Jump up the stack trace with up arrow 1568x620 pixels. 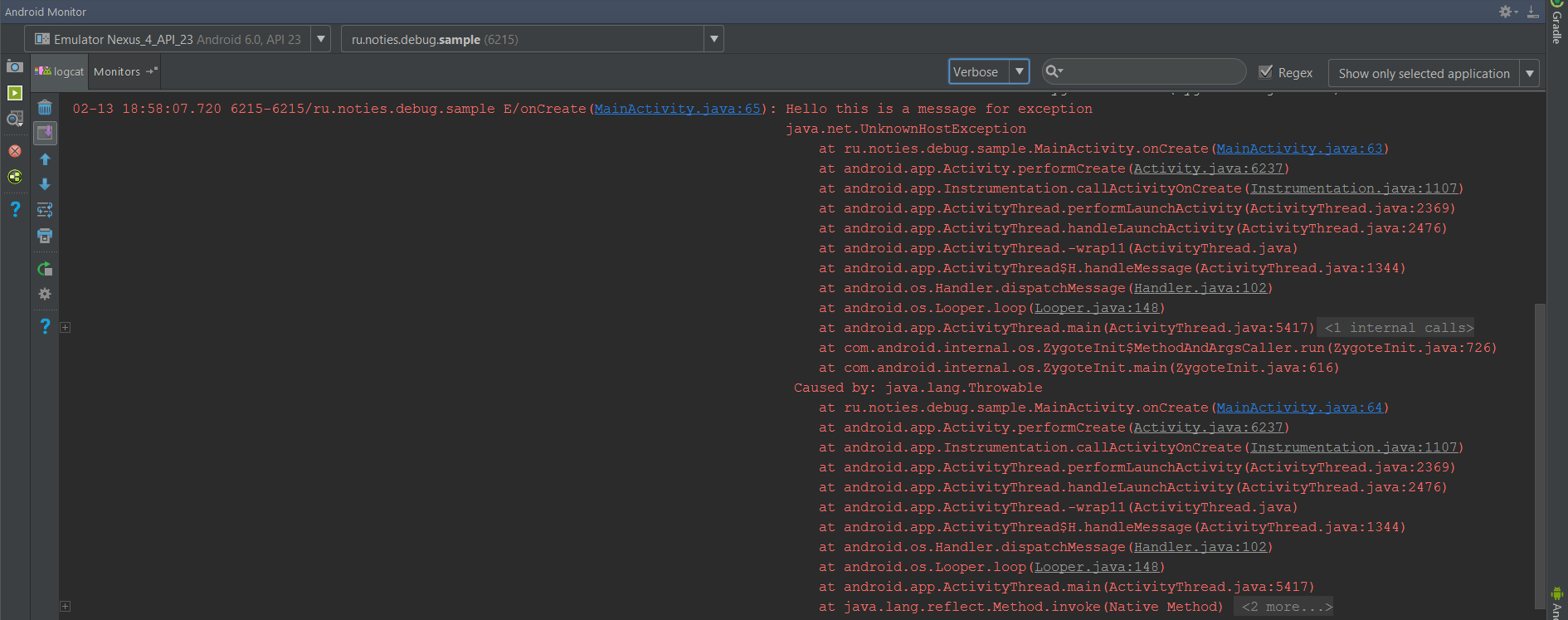(x=45, y=159)
